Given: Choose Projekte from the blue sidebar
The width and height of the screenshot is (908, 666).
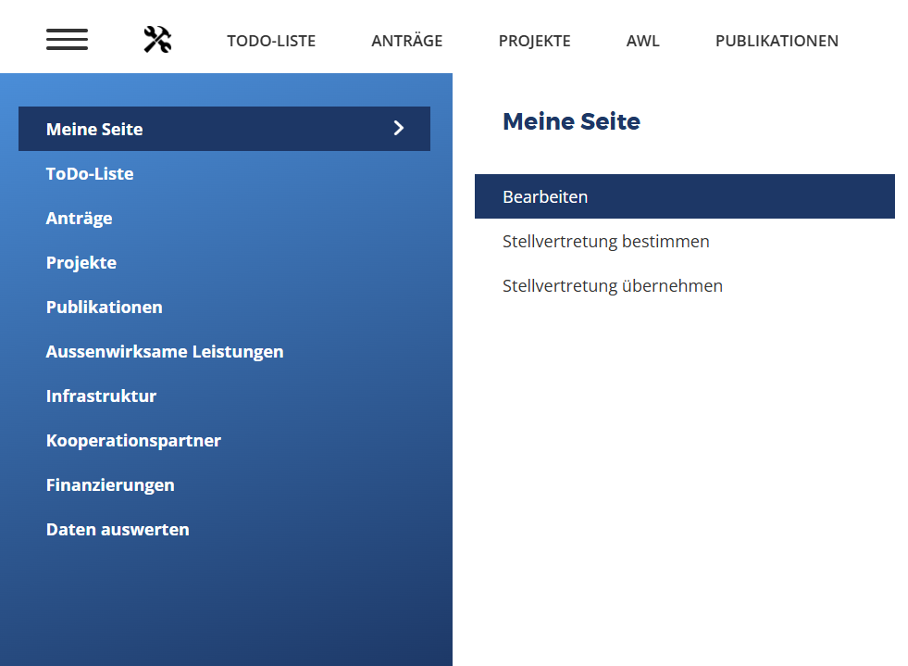Looking at the screenshot, I should 81,263.
